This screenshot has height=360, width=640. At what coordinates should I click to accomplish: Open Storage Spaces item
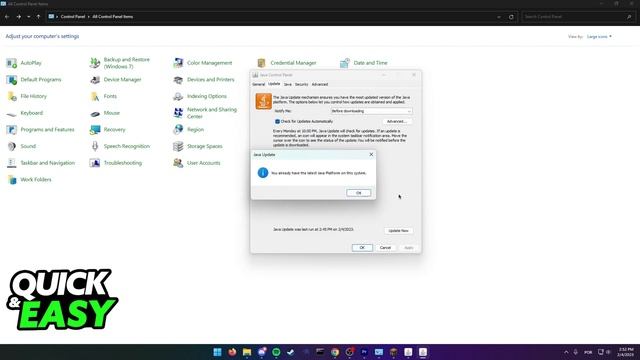[198, 146]
